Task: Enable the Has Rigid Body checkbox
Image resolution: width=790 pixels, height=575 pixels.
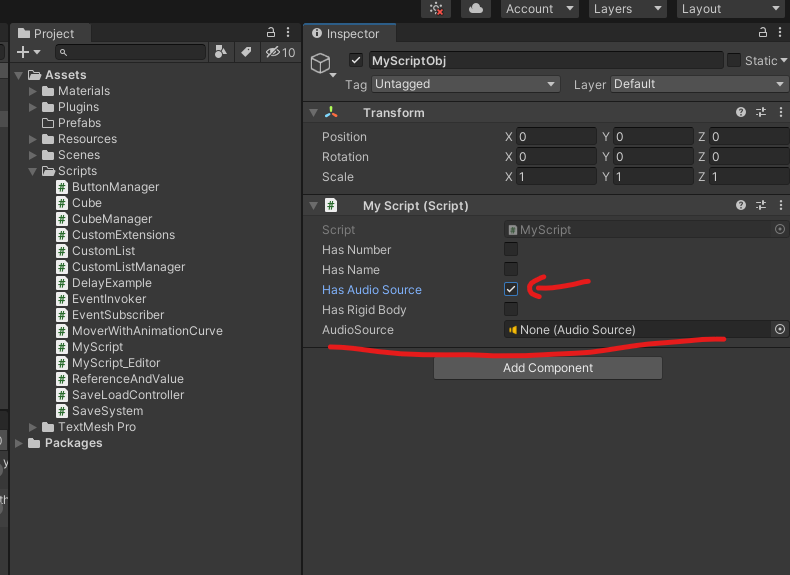Action: [x=511, y=309]
